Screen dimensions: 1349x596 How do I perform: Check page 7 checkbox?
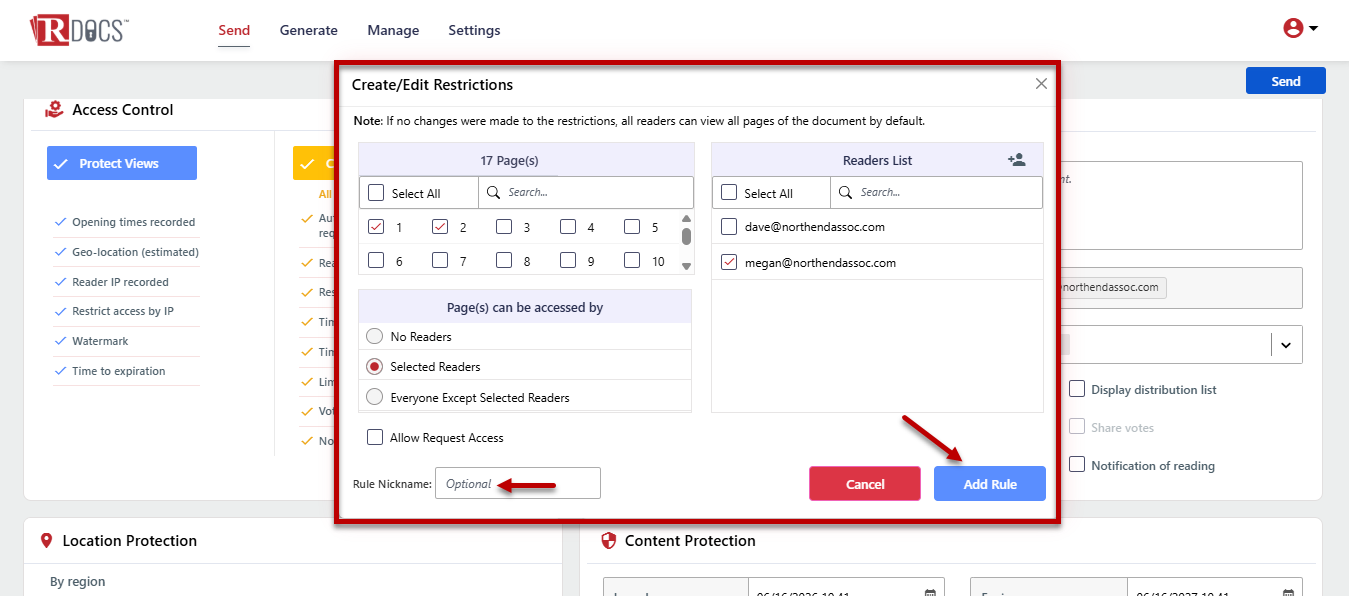(440, 261)
